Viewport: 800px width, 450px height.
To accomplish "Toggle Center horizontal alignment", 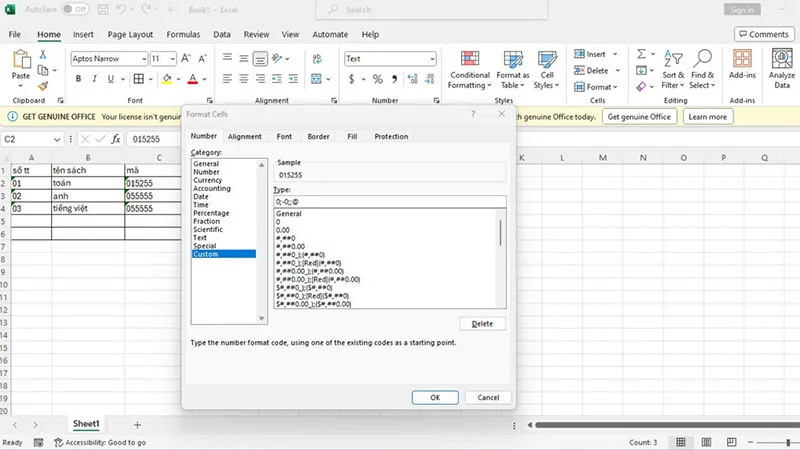I will [x=244, y=79].
